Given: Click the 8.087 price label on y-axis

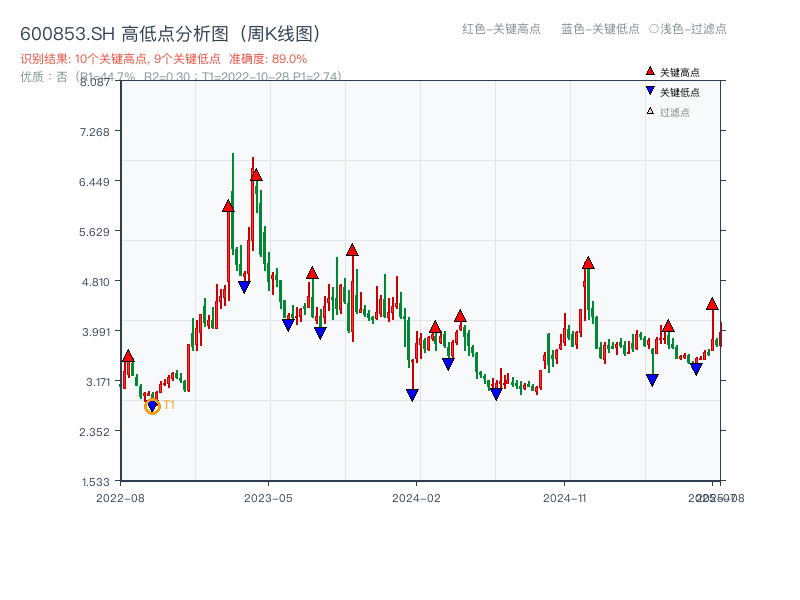Looking at the screenshot, I should tap(95, 85).
